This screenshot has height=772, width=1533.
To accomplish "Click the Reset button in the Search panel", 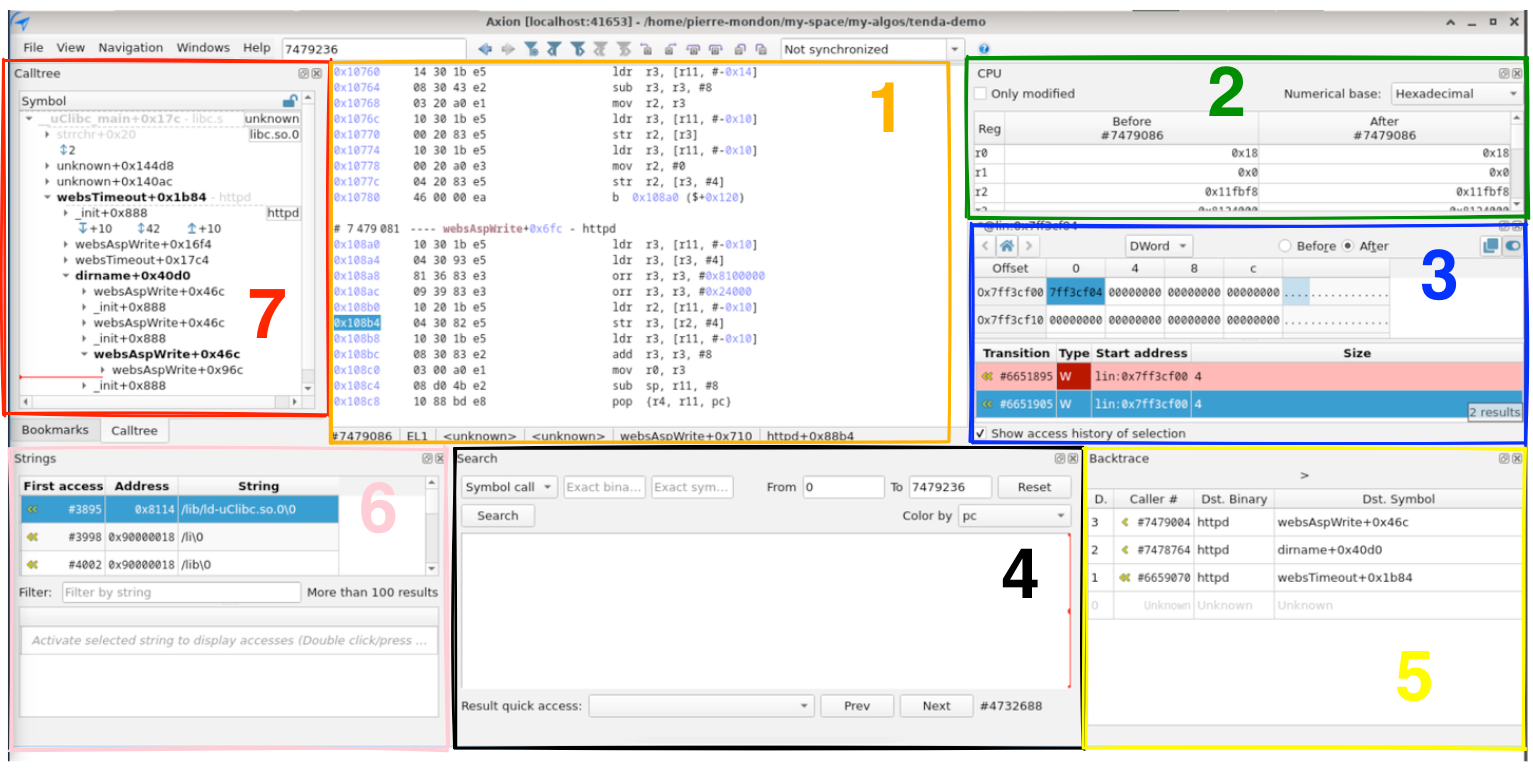I will pos(1034,487).
